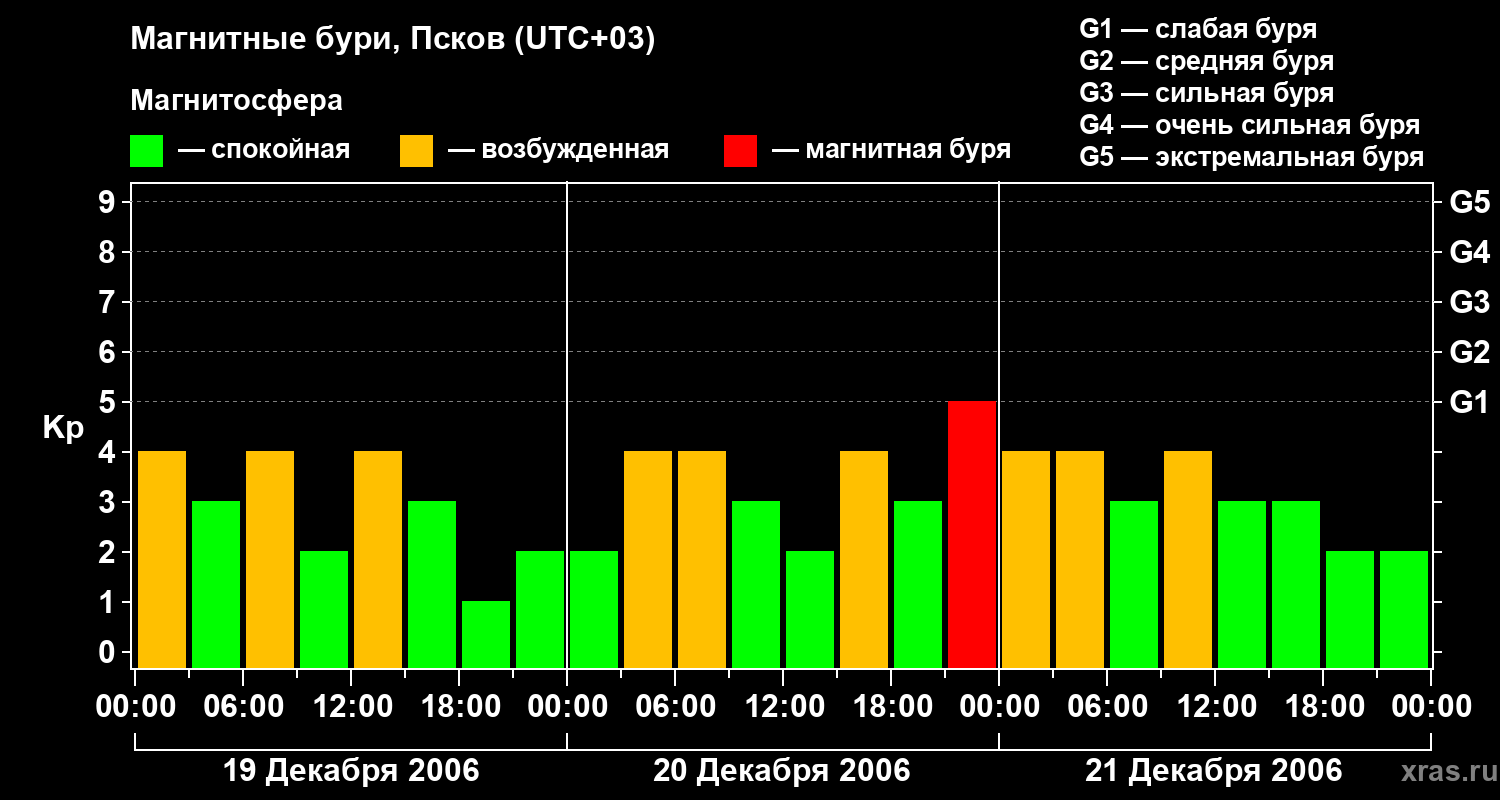Click the red 'магнитная буря' legend swatch
This screenshot has height=800, width=1500.
pos(740,151)
